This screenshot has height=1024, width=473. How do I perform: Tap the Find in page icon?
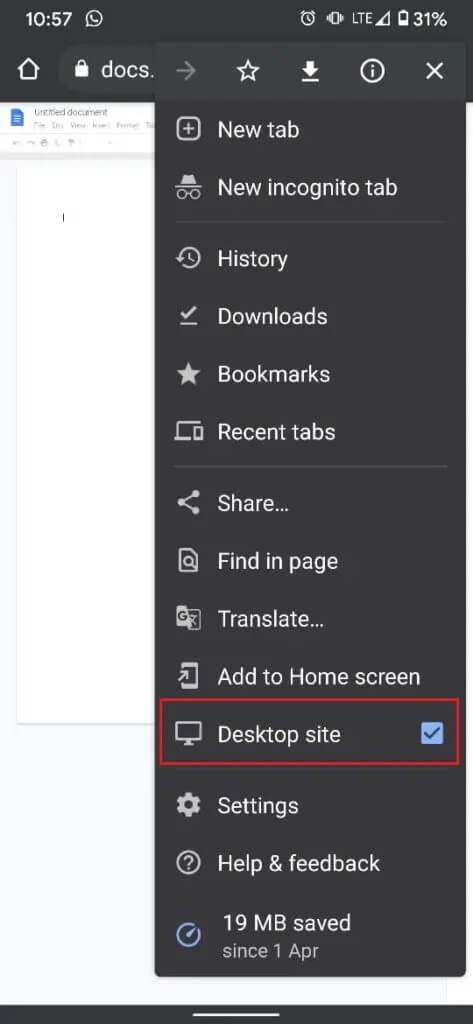(188, 560)
